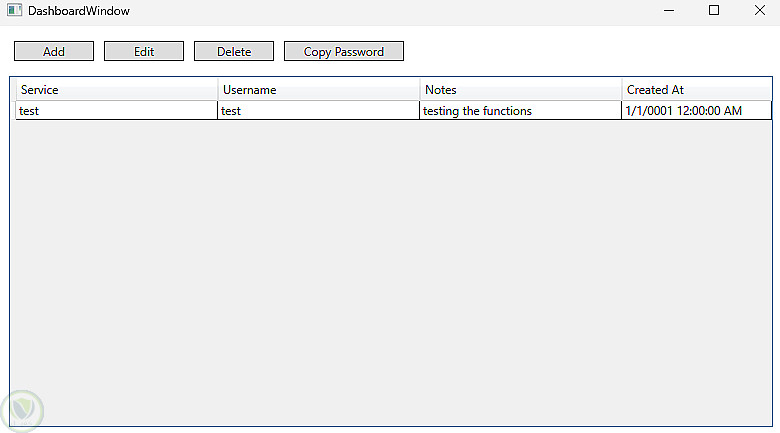Maximize the DashboardWindow
Image resolution: width=780 pixels, height=433 pixels.
coord(714,11)
